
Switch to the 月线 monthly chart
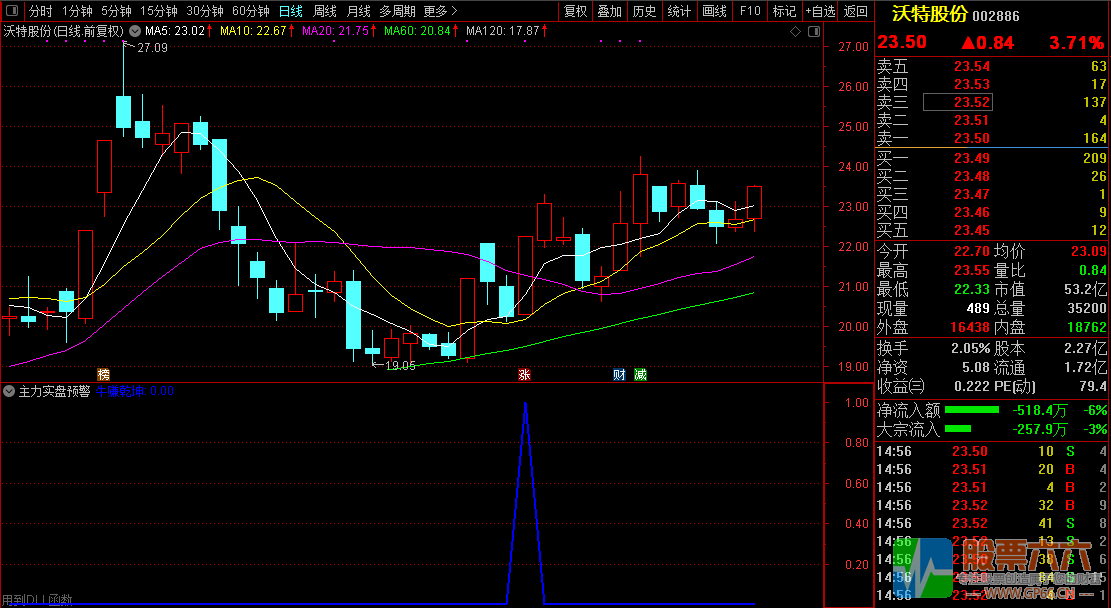[359, 11]
